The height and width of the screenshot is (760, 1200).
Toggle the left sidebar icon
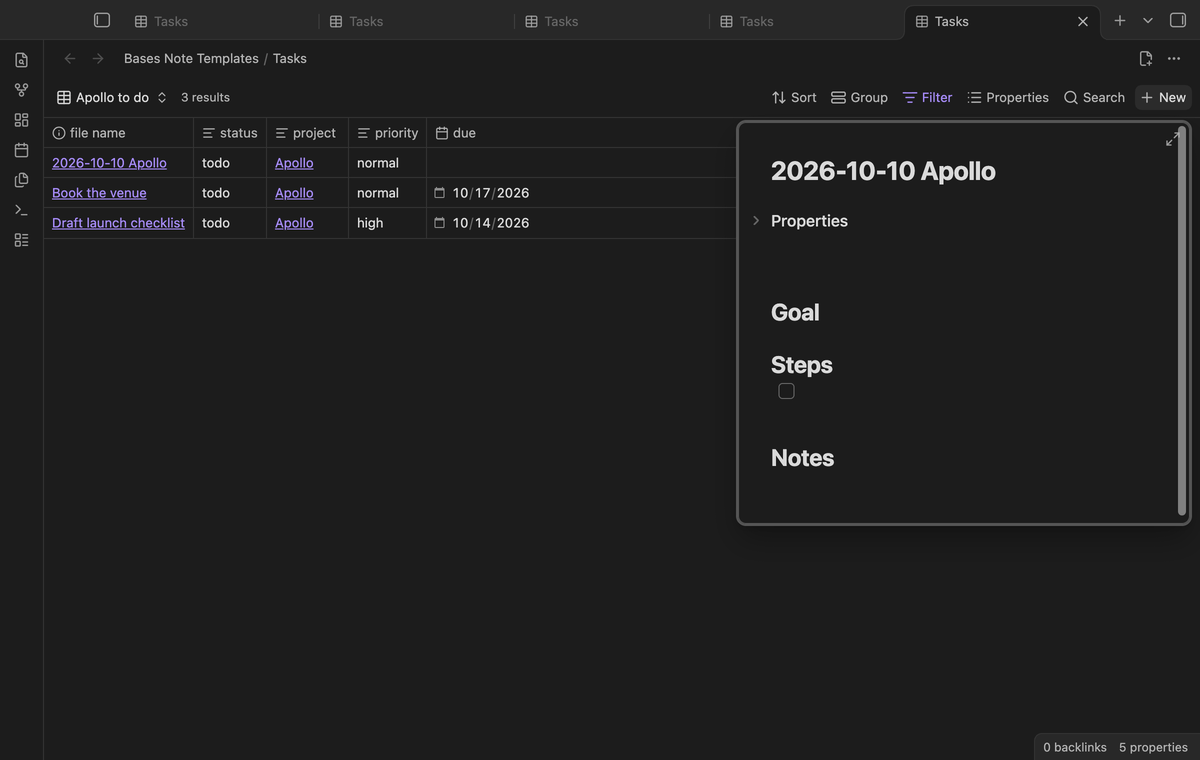click(102, 20)
